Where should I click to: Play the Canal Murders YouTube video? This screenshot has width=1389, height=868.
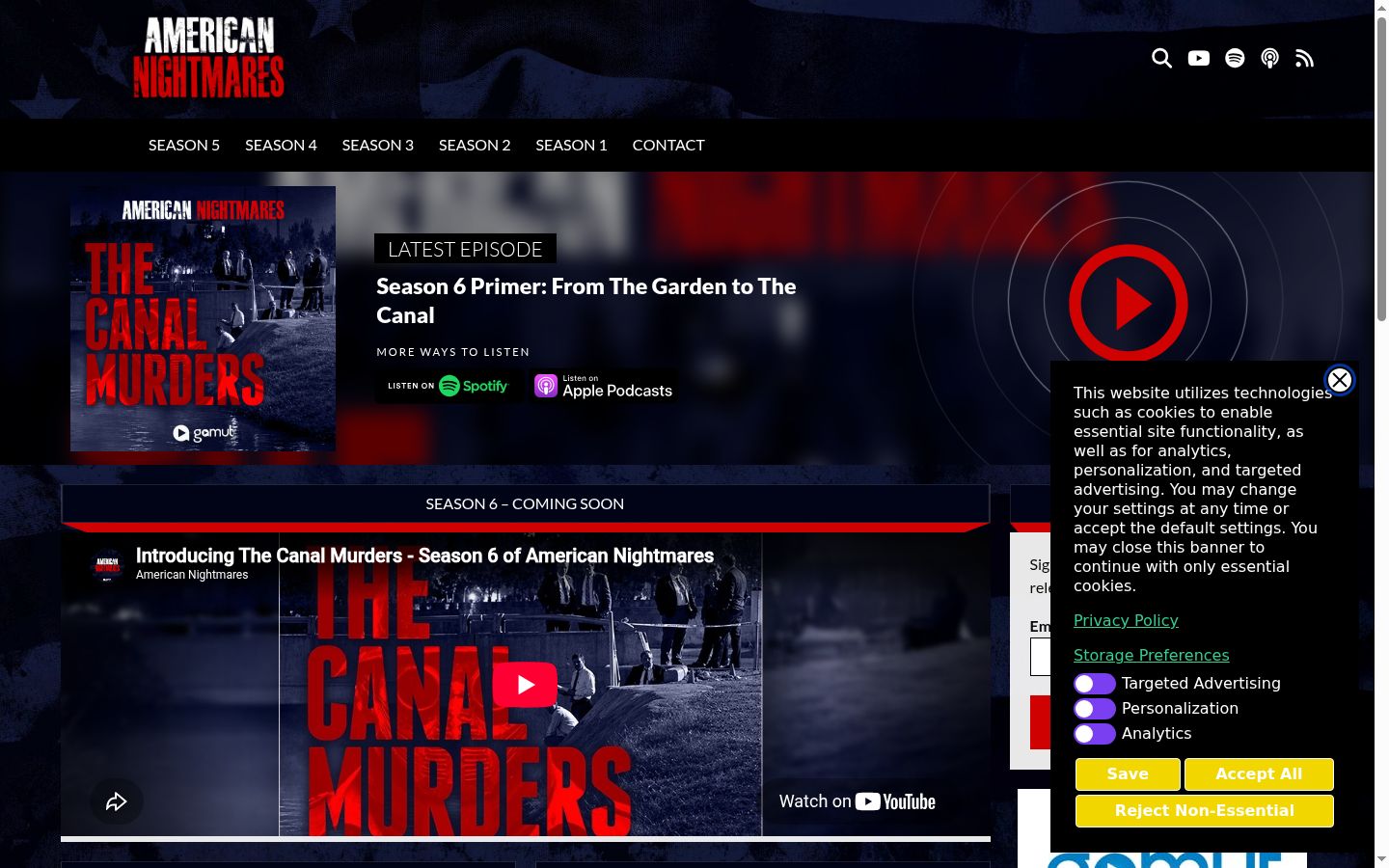[x=525, y=685]
